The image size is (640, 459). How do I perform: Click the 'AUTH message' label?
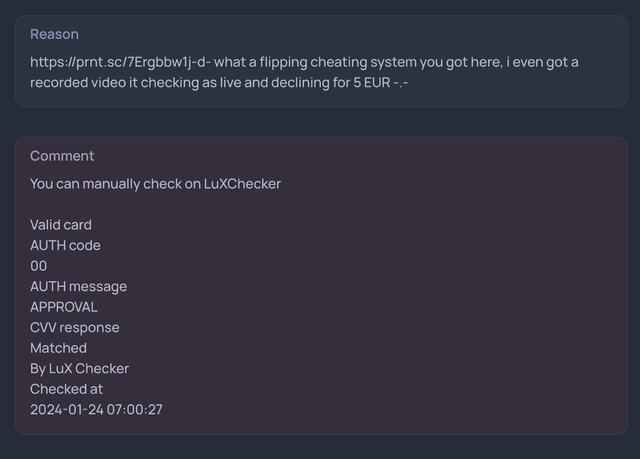tap(78, 286)
